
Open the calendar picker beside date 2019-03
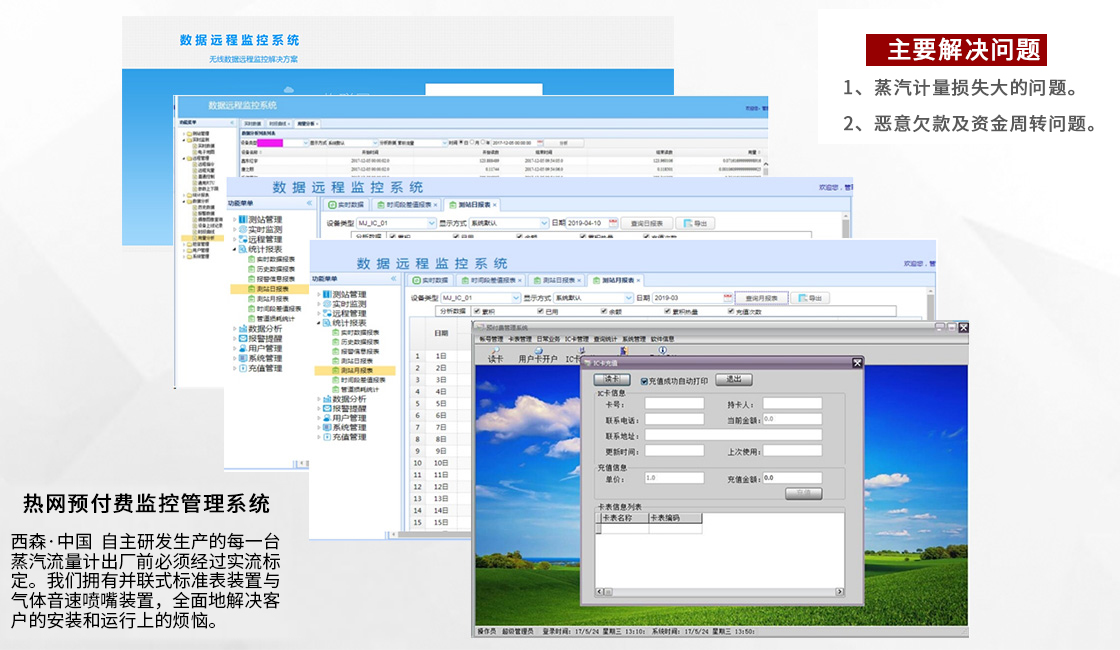point(727,298)
